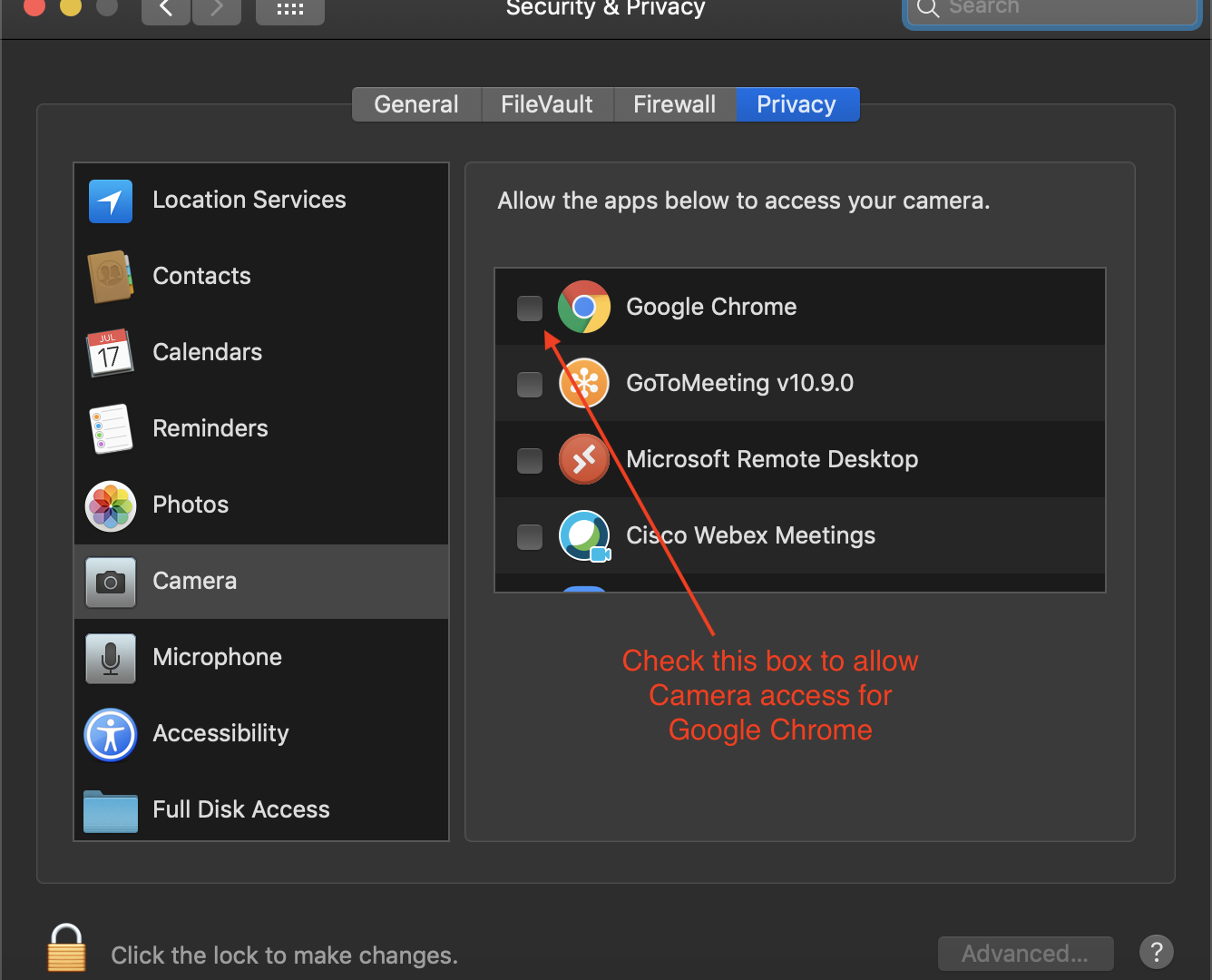Viewport: 1212px width, 980px height.
Task: Open help with the question mark button
Action: click(1157, 952)
